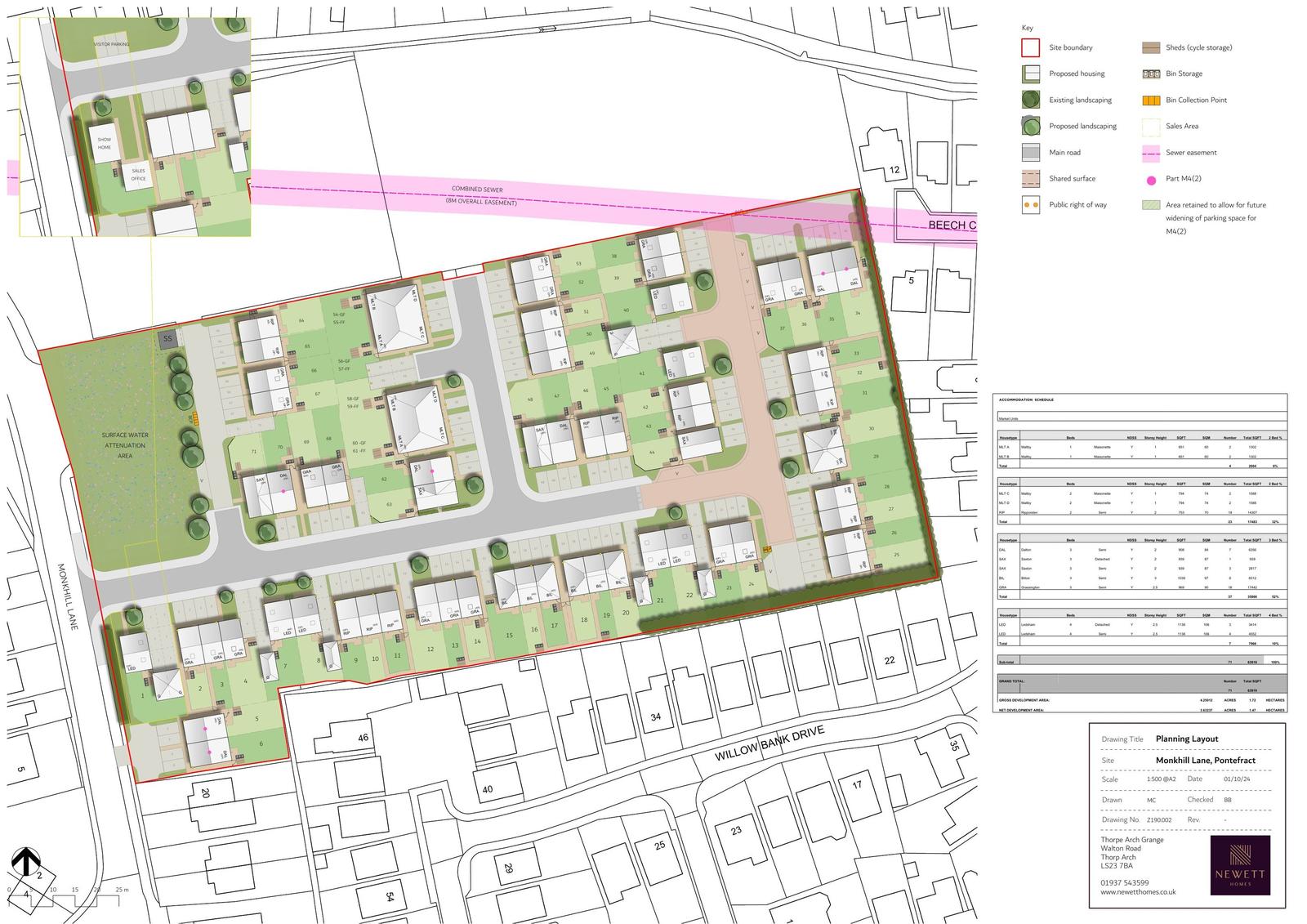Click the north arrow compass symbol
Image resolution: width=1307 pixels, height=924 pixels.
(26, 860)
